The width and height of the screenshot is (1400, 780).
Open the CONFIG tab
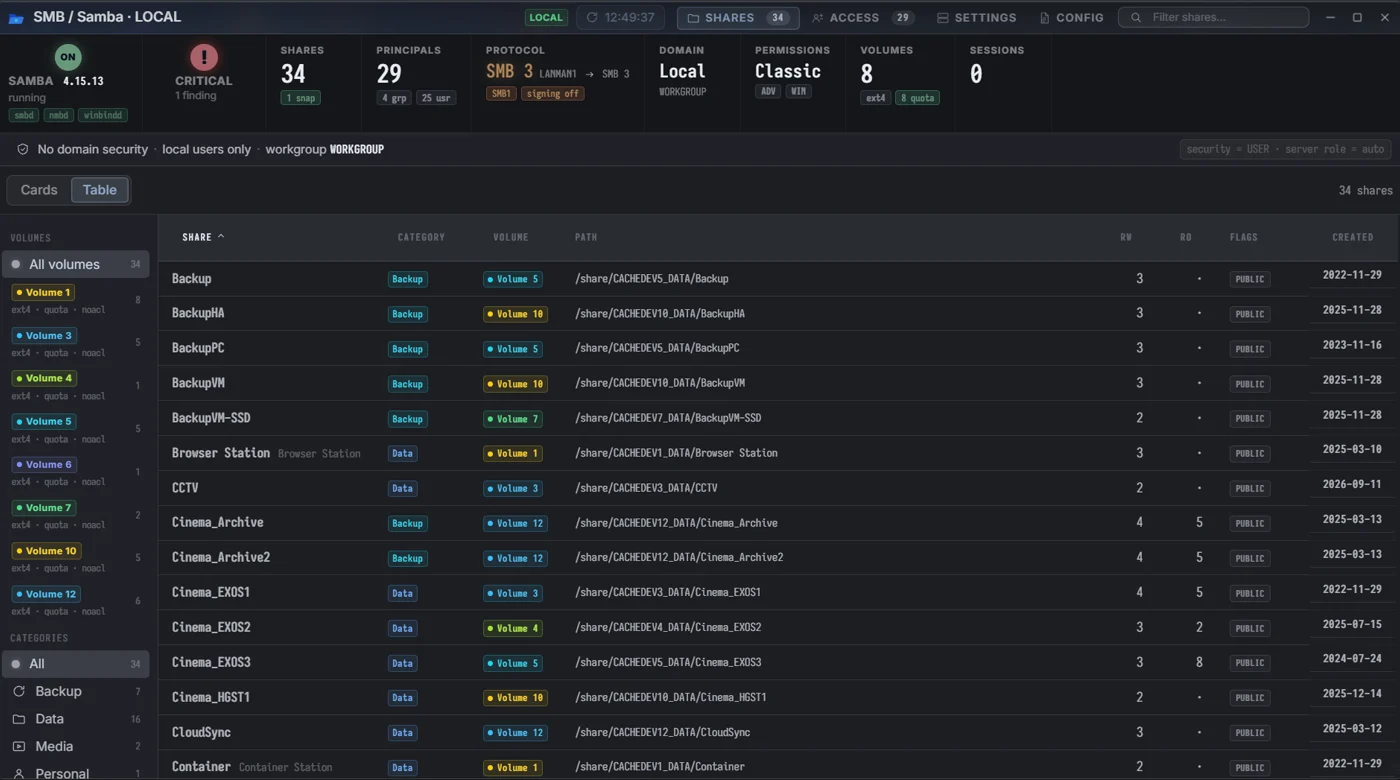click(1071, 17)
